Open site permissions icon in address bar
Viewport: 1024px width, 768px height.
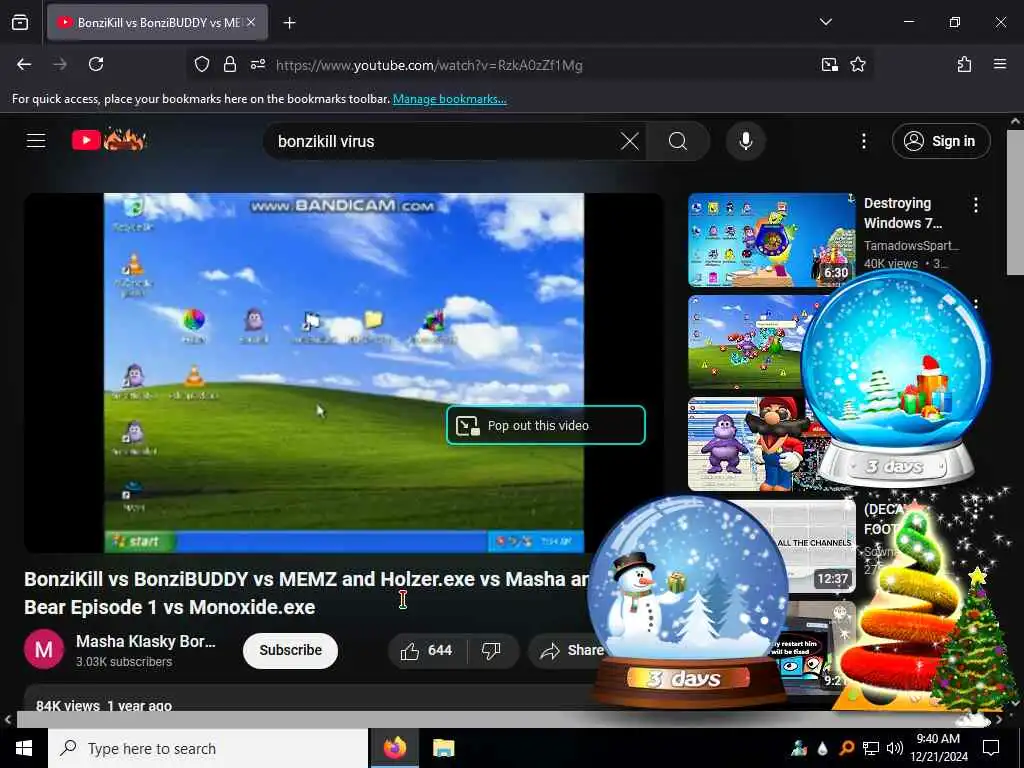258,64
